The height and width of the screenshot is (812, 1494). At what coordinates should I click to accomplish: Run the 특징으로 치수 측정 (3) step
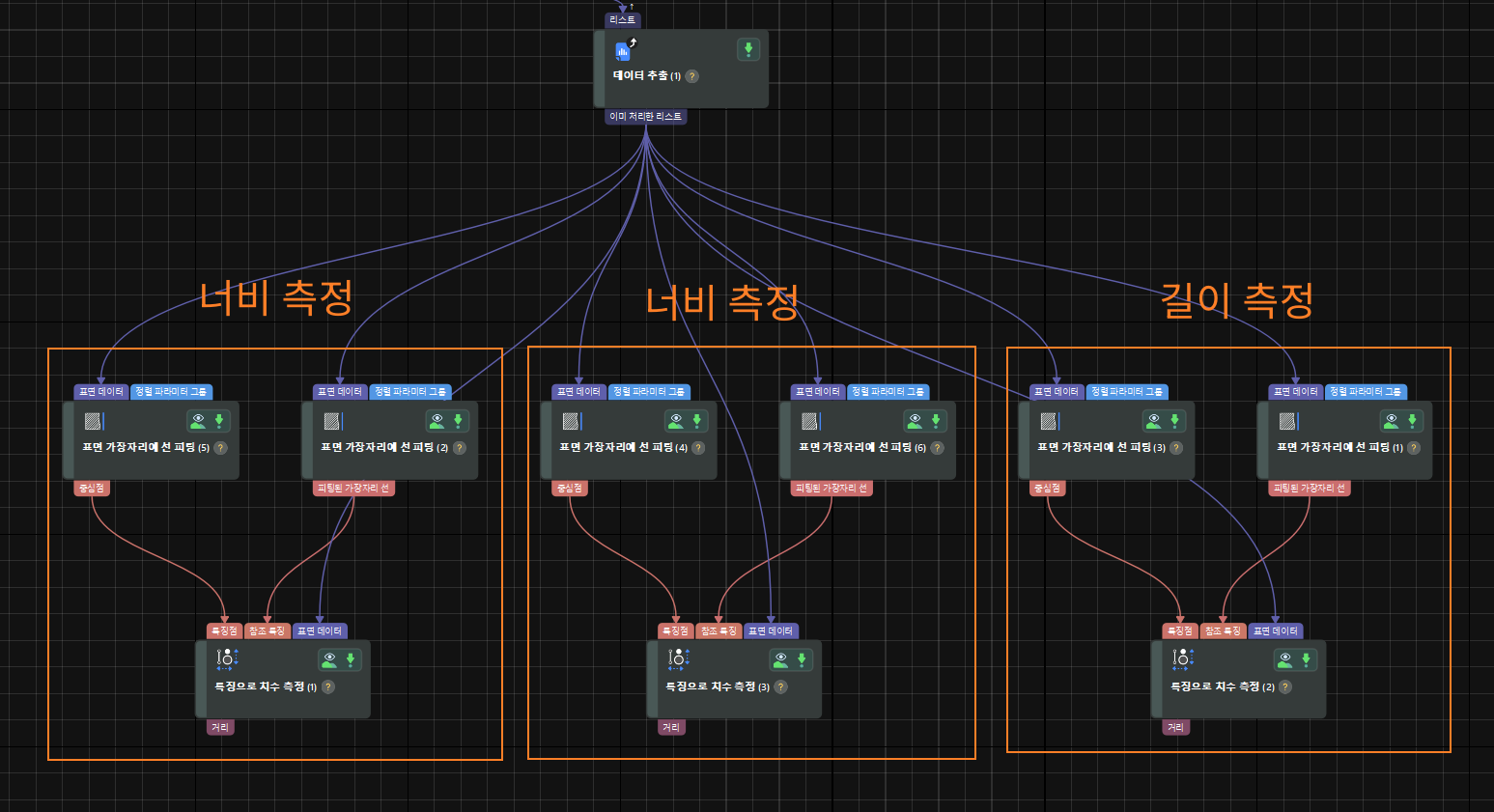[x=802, y=659]
